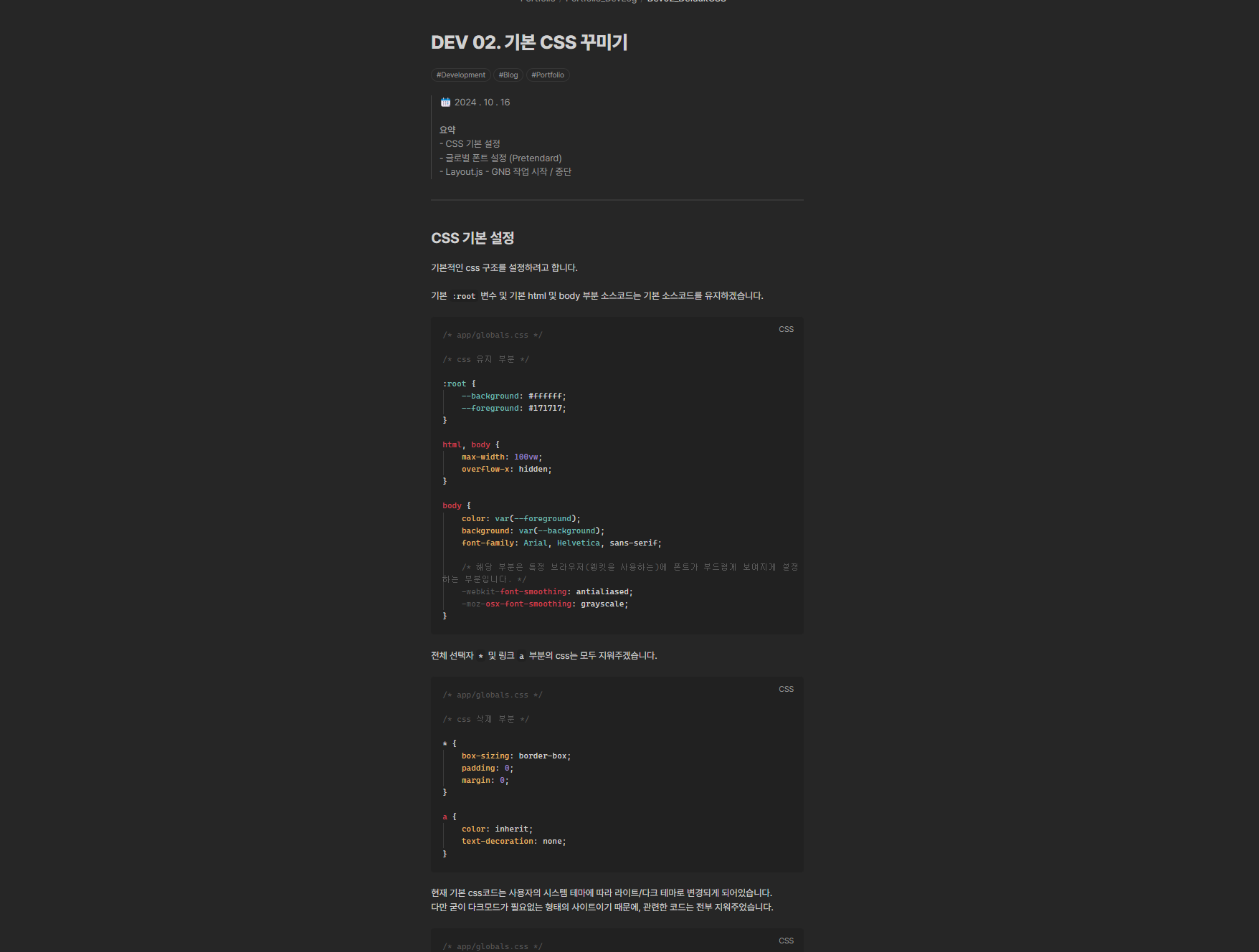The width and height of the screenshot is (1259, 952).
Task: Click the -webkit-font-smoothing: antialiased line
Action: point(547,592)
